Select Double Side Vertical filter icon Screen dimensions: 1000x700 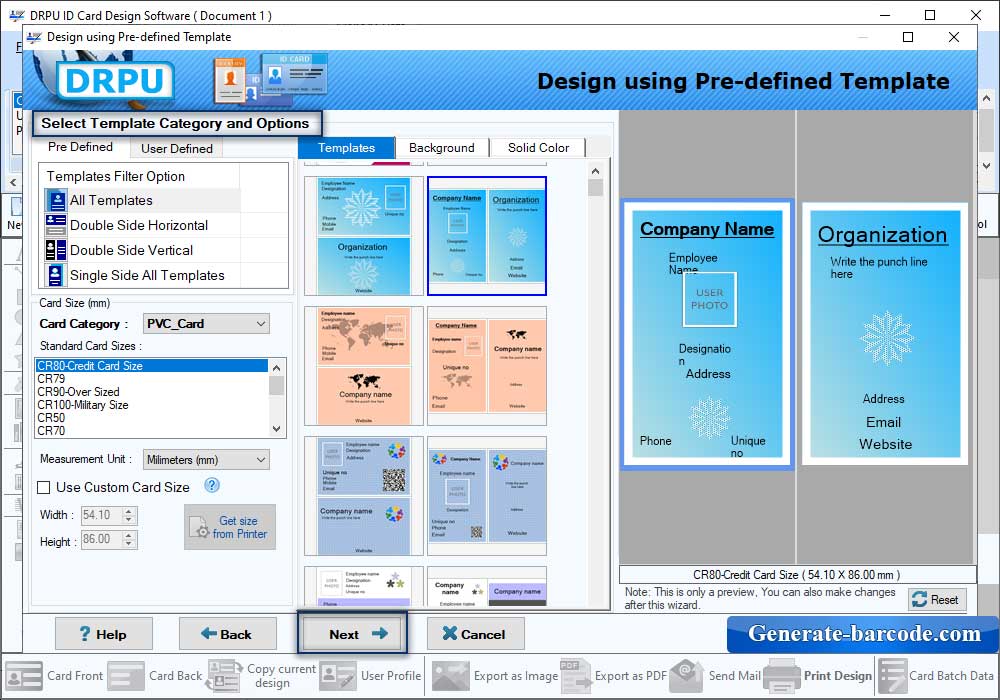(56, 250)
